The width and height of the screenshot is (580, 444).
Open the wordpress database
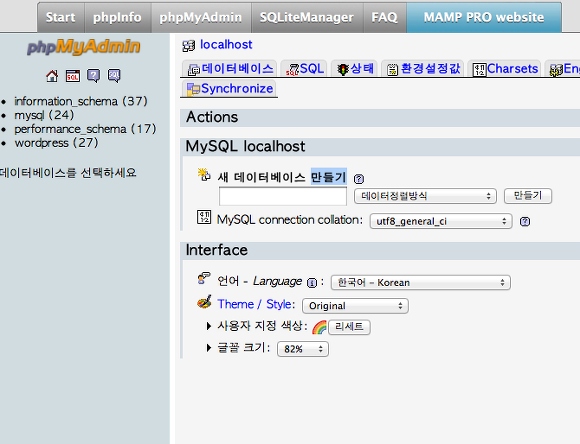pyautogui.click(x=56, y=143)
